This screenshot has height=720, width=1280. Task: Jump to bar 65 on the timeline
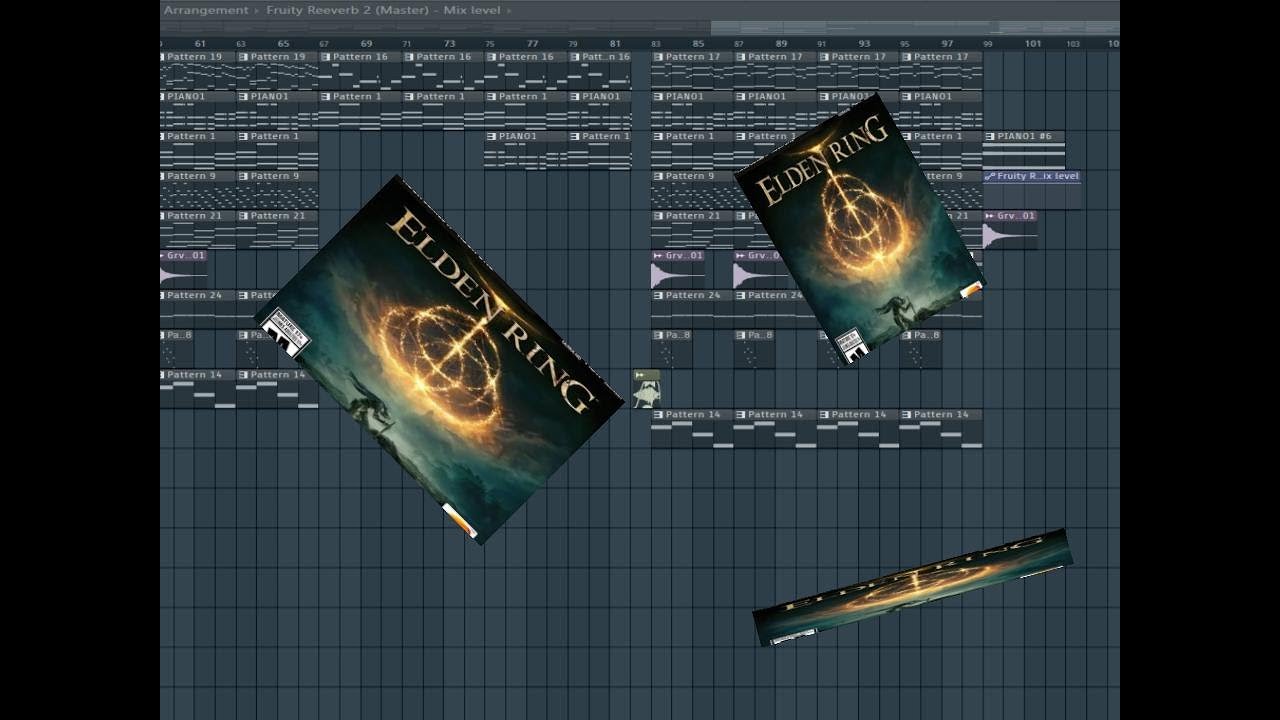point(284,44)
